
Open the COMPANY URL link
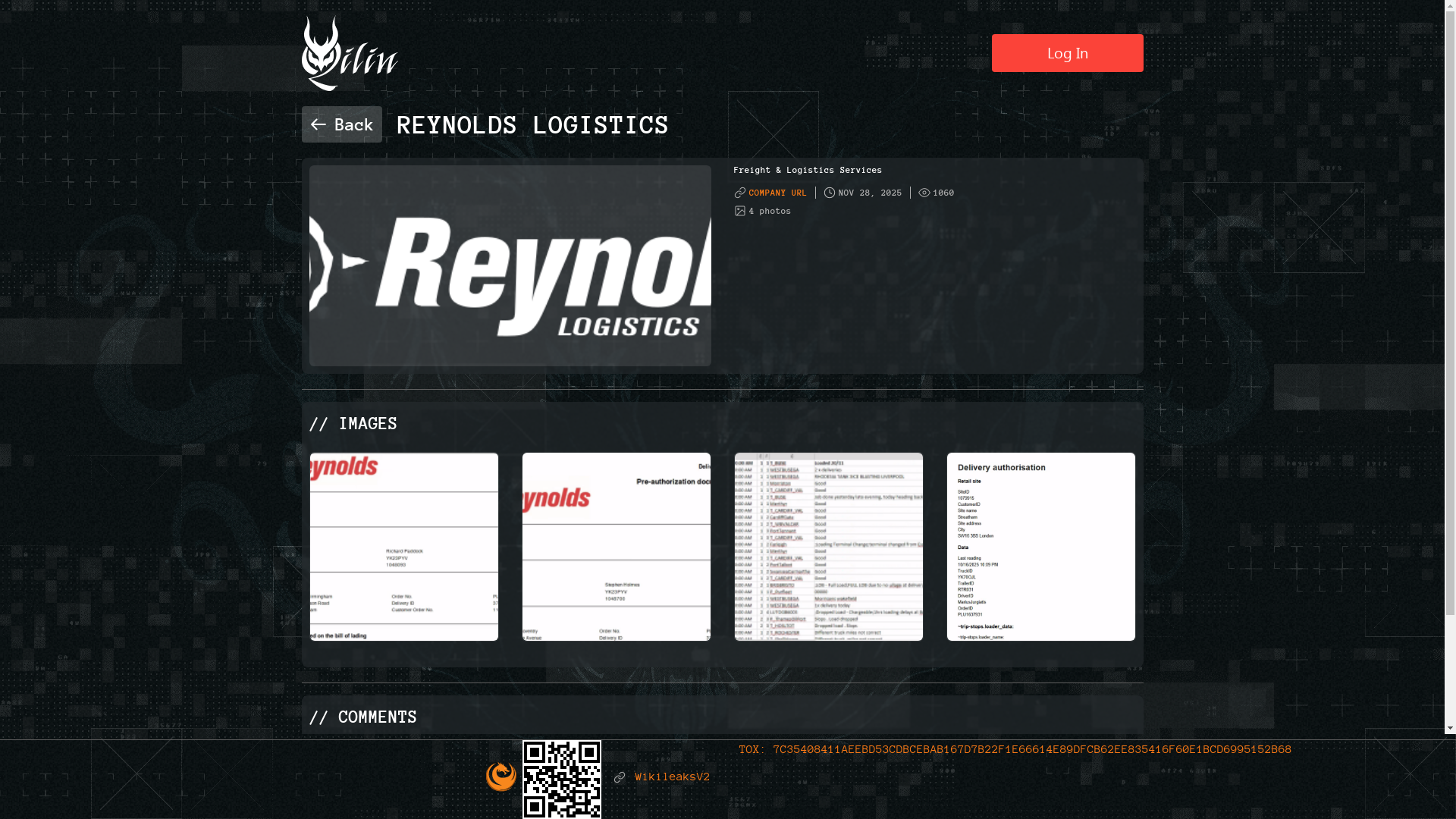coord(777,193)
